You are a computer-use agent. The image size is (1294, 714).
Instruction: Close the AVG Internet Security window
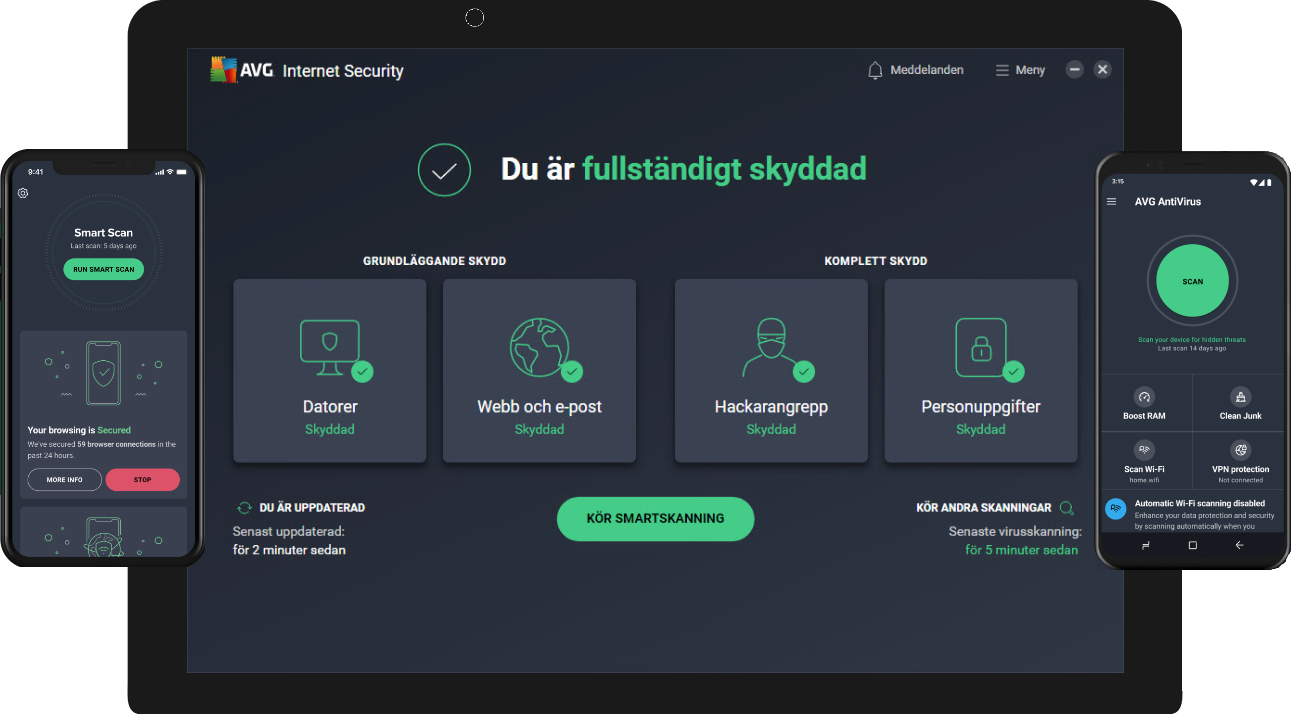(x=1102, y=69)
